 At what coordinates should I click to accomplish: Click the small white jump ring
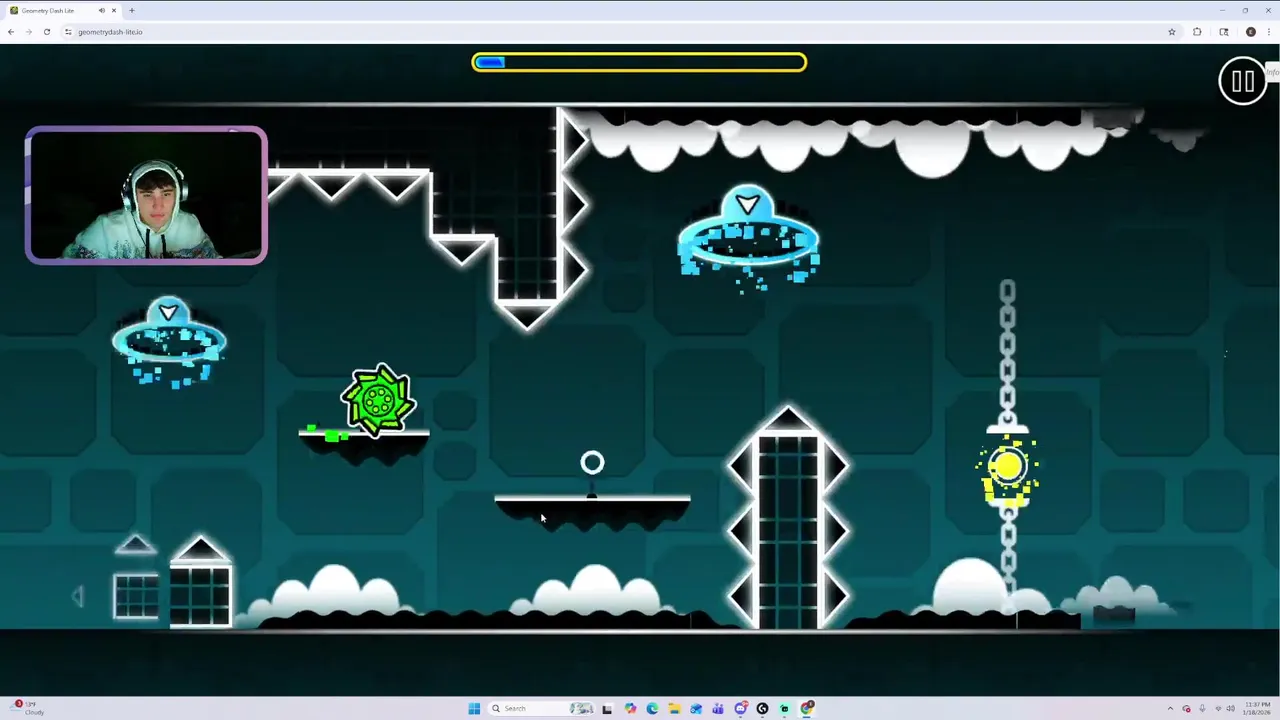coord(592,462)
